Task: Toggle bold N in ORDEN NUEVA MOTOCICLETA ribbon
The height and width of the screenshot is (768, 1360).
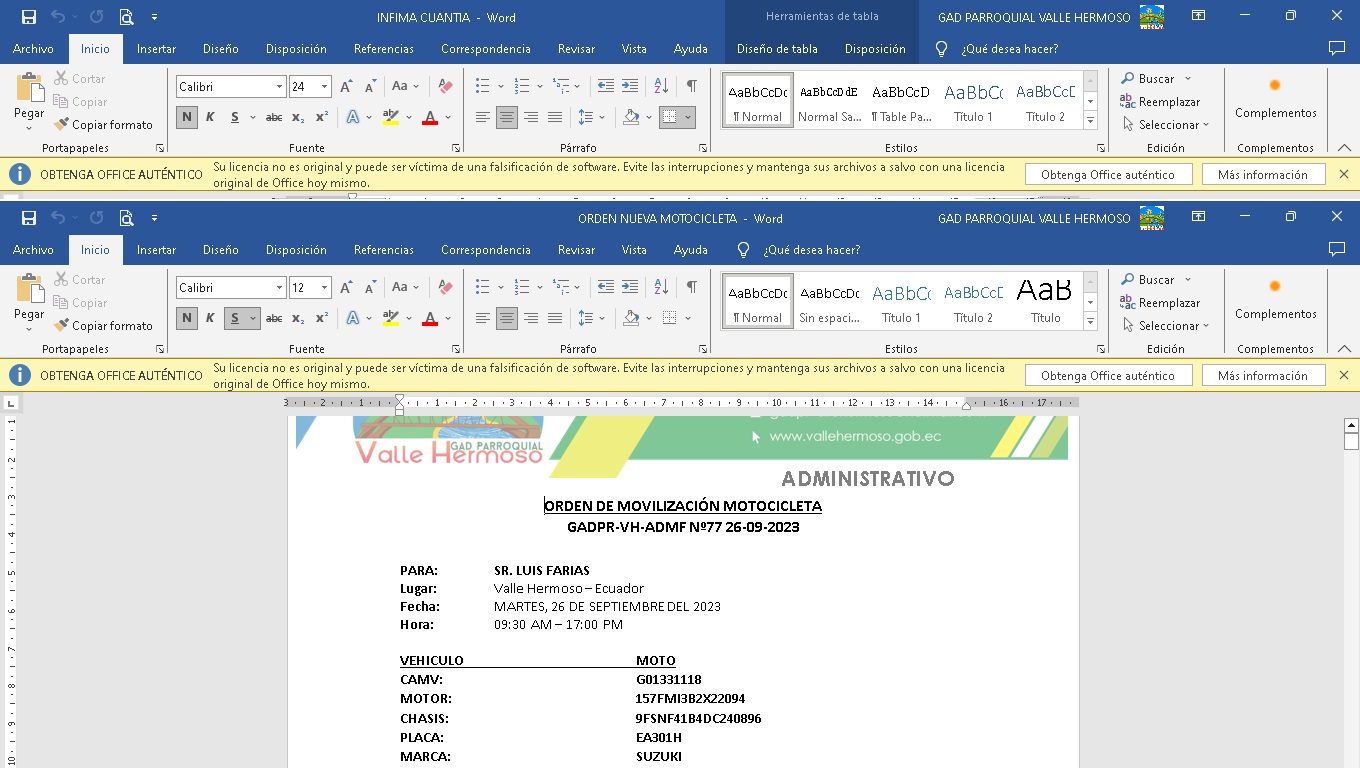Action: pos(187,318)
